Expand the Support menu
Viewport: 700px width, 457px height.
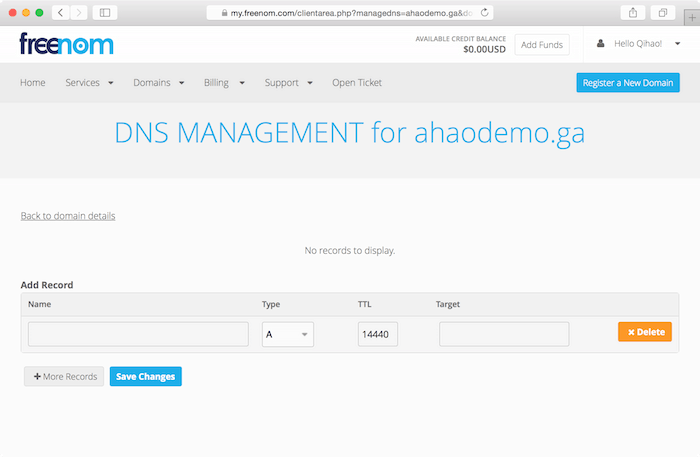pyautogui.click(x=288, y=83)
